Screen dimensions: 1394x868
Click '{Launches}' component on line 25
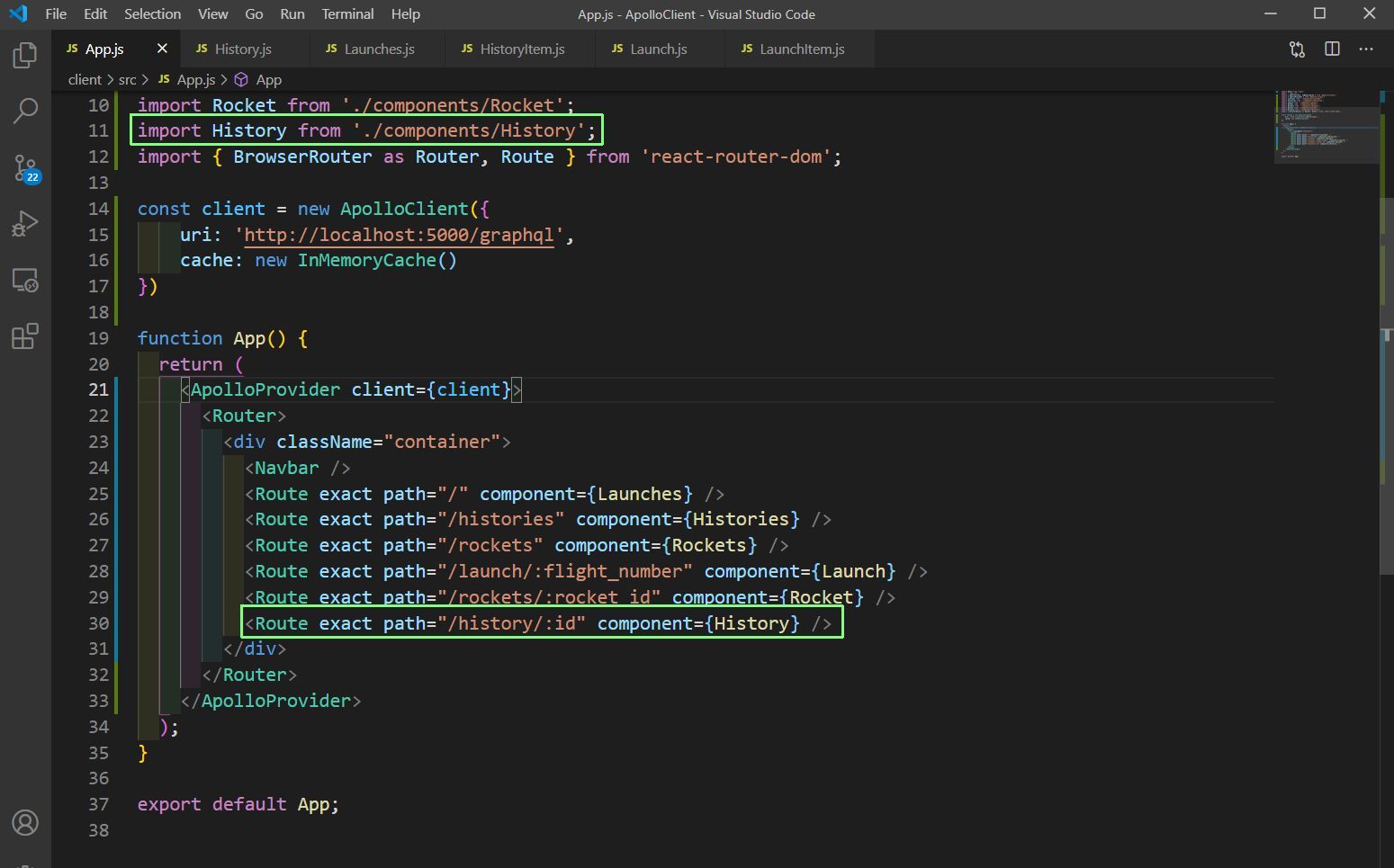point(640,494)
